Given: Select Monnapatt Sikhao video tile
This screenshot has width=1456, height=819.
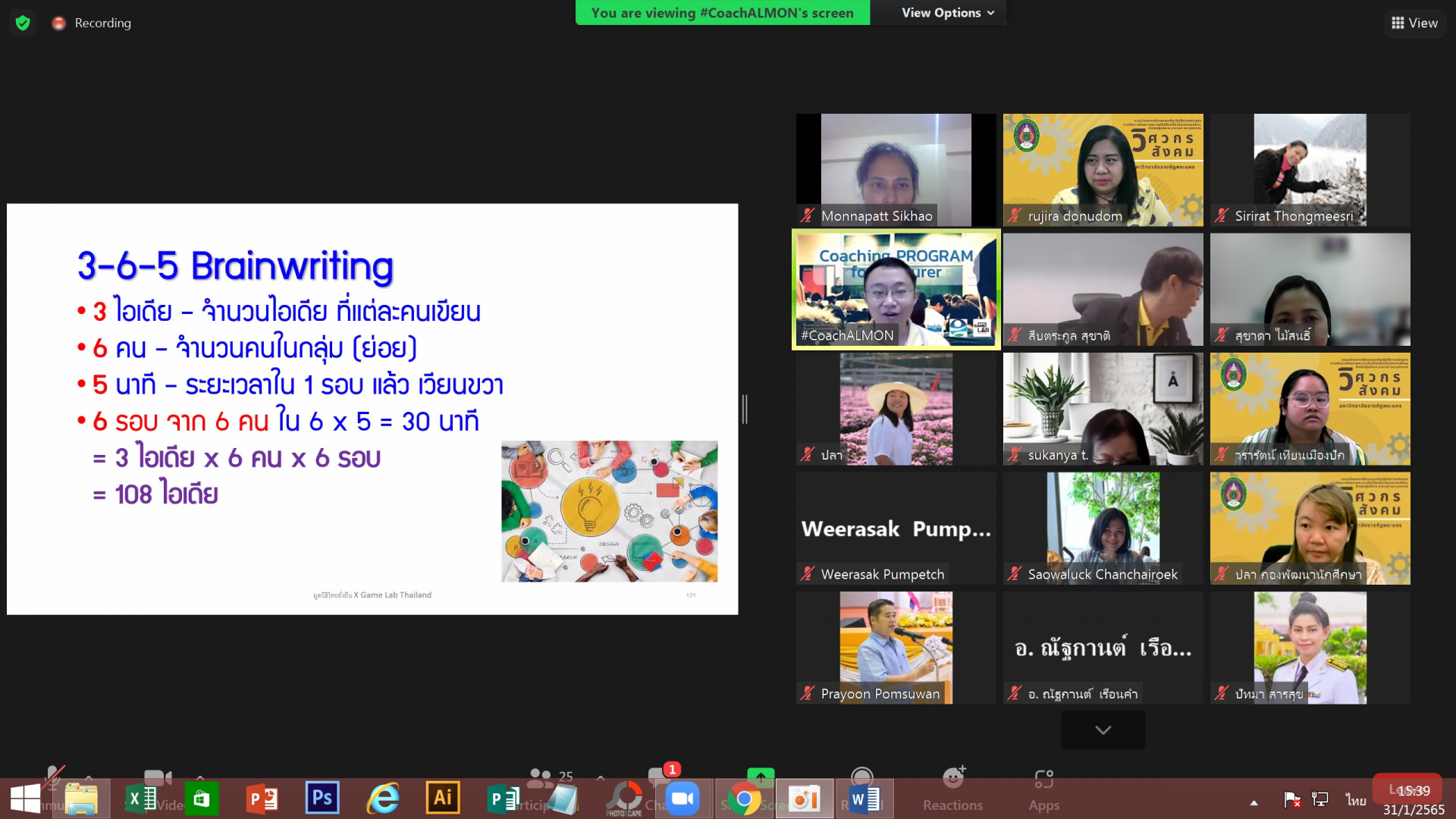Looking at the screenshot, I should 896,170.
